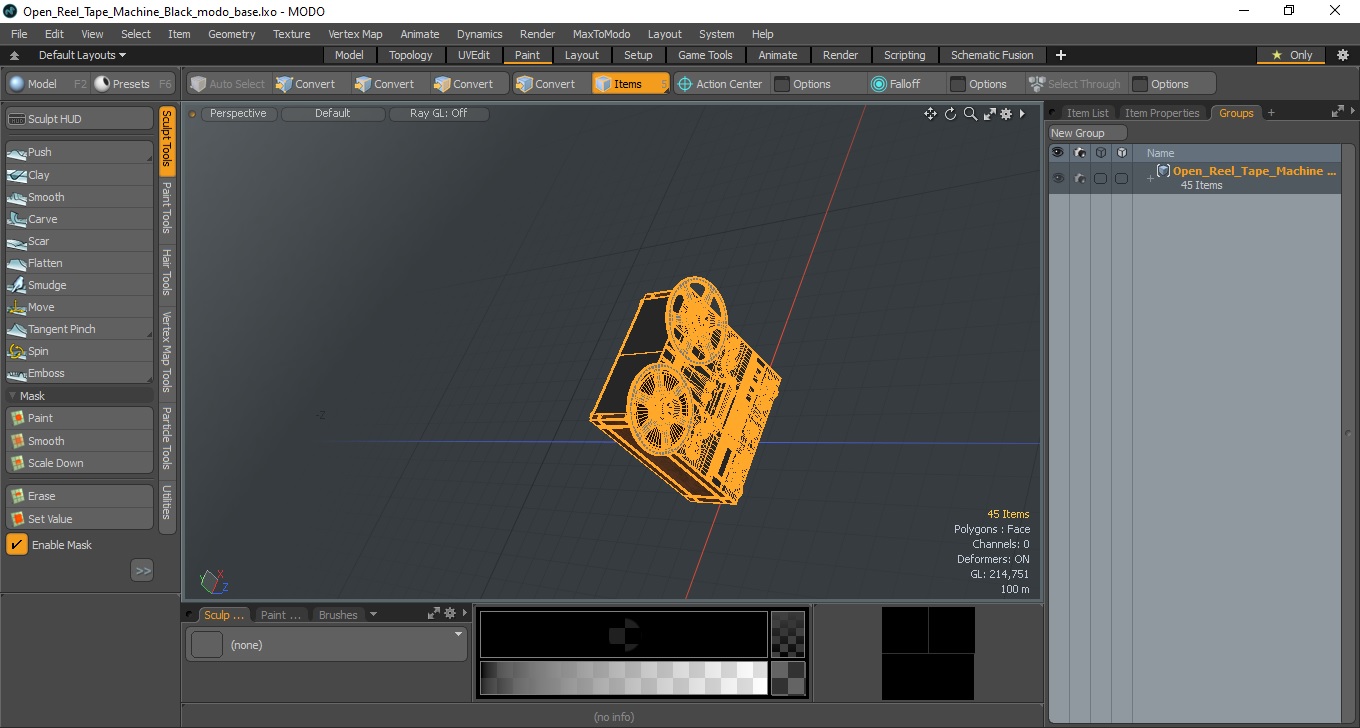Open the Perspective view type dropdown
The width and height of the screenshot is (1360, 728).
tap(239, 114)
